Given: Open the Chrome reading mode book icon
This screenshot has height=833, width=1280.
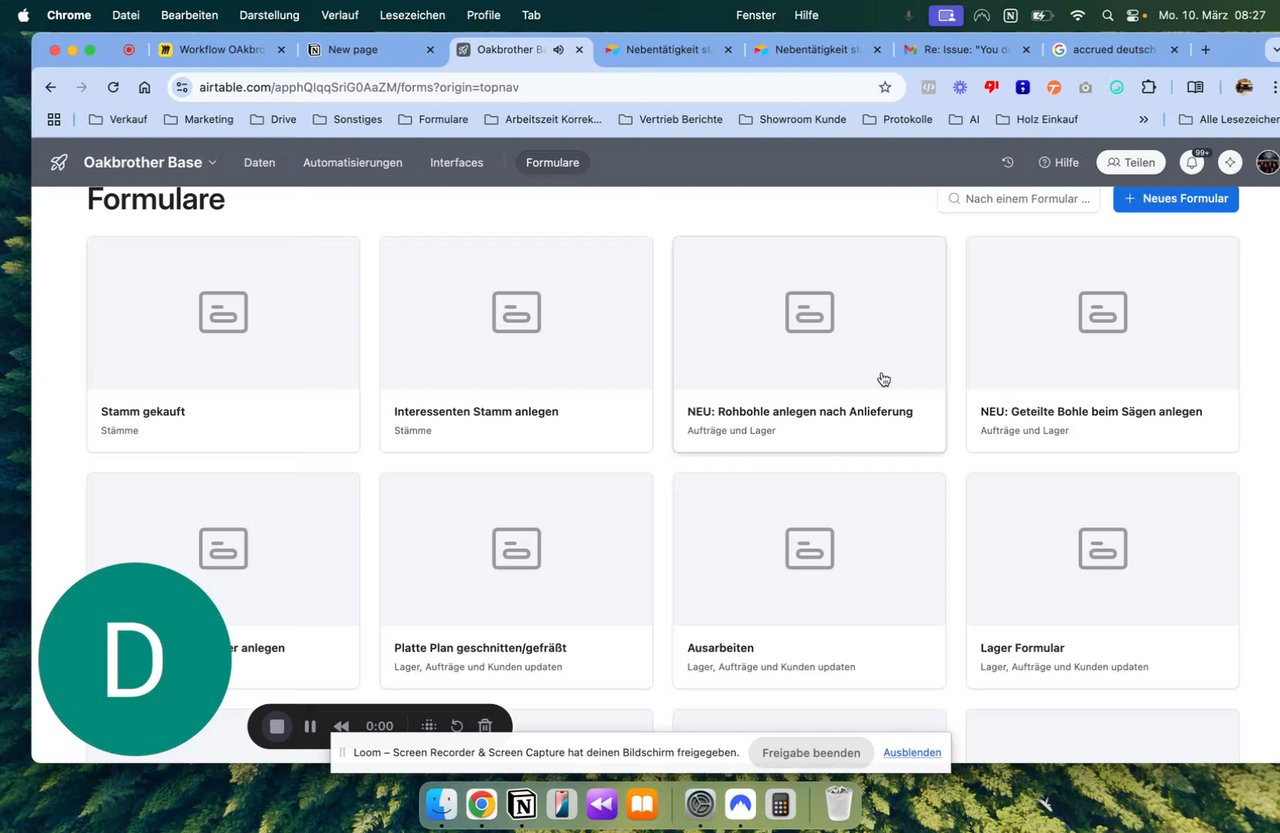Looking at the screenshot, I should [x=1195, y=87].
